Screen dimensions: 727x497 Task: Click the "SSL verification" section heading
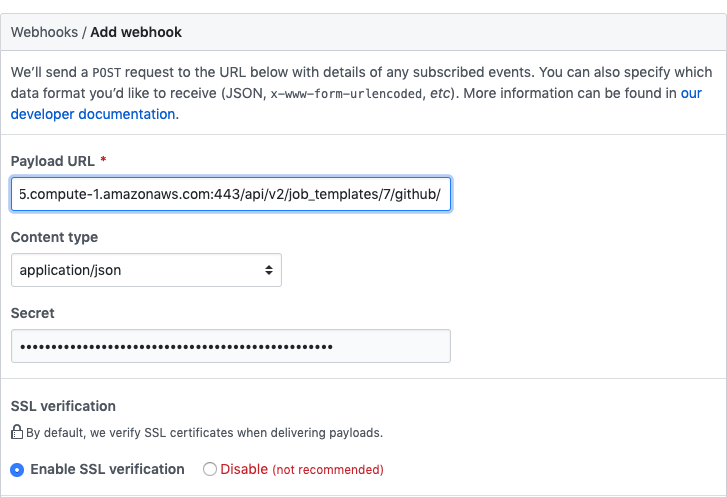tap(63, 406)
